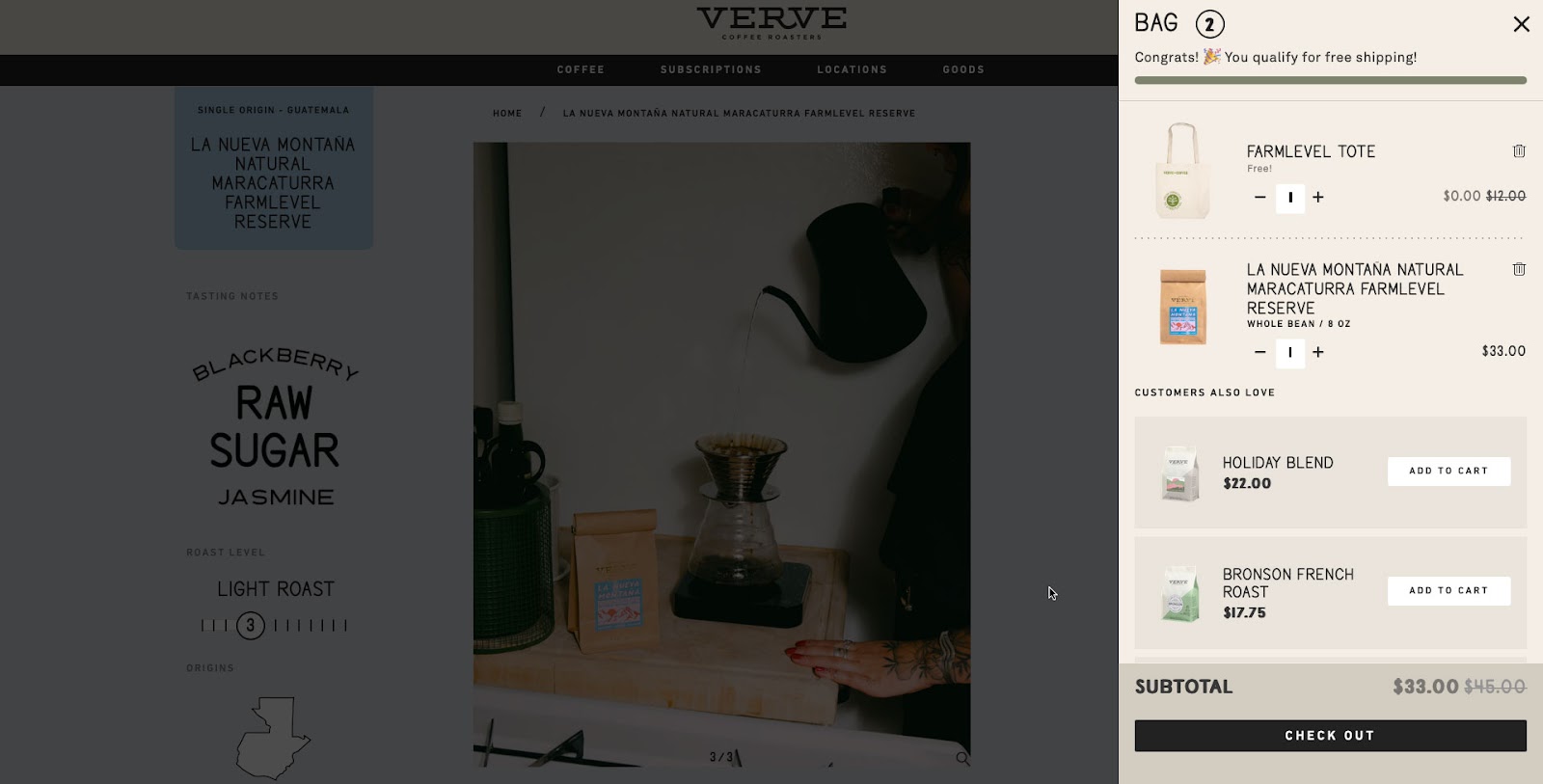Close the bag panel with X
Viewport: 1543px width, 784px height.
(1521, 24)
